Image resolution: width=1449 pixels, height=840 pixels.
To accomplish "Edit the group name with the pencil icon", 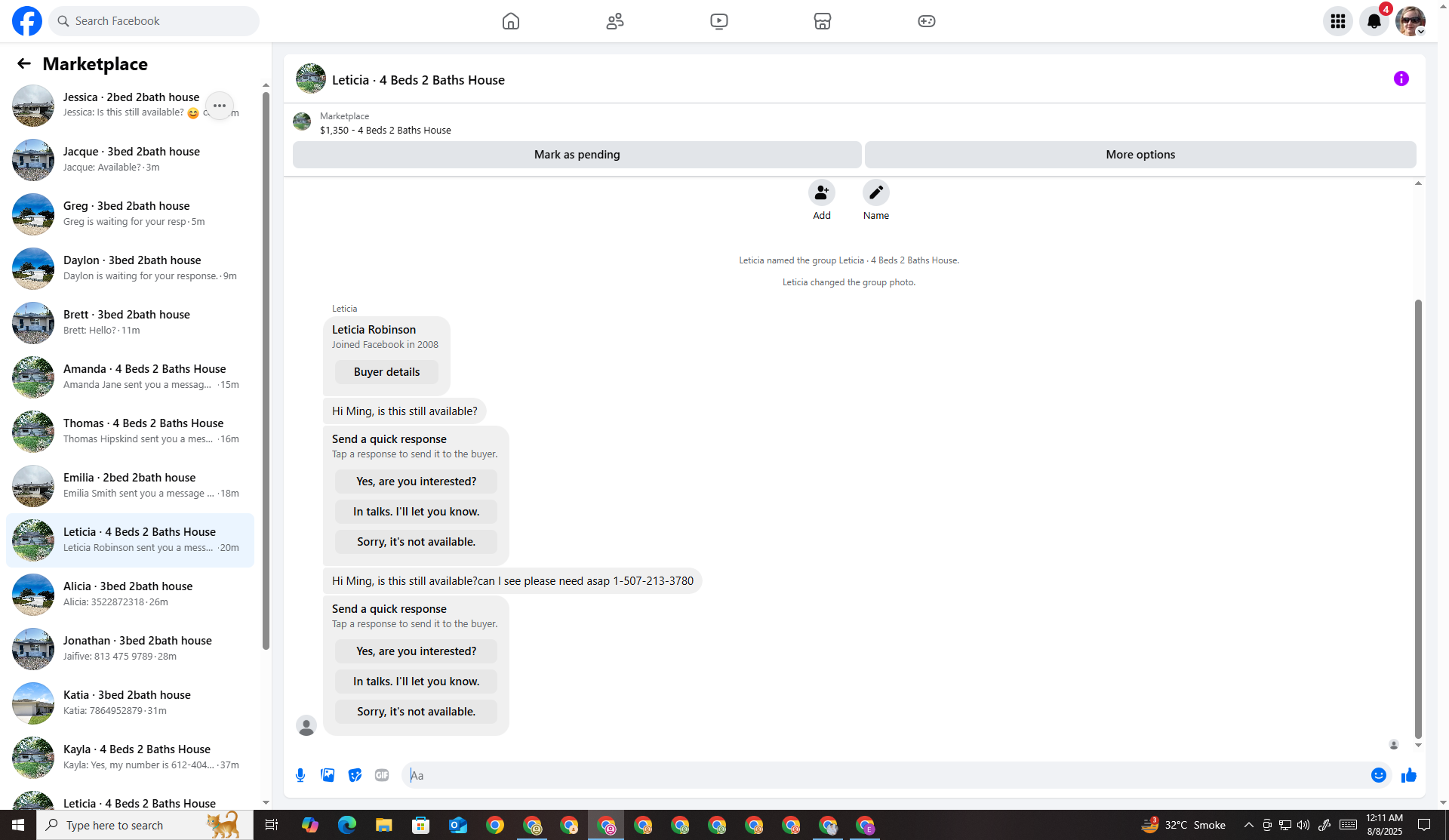I will pos(875,193).
